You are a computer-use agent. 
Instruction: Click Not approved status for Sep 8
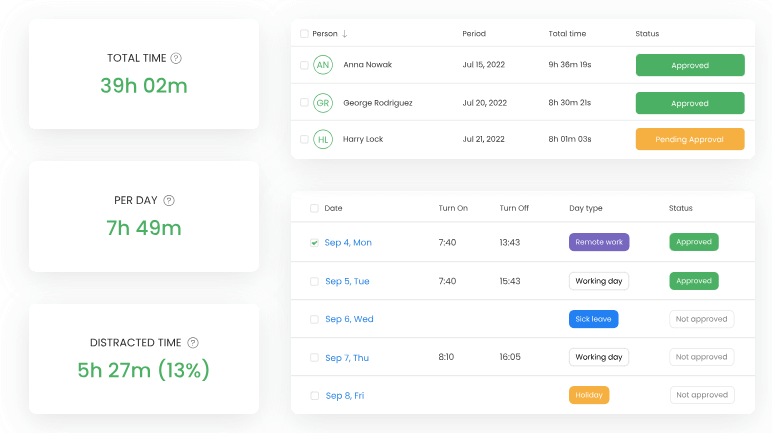click(701, 395)
